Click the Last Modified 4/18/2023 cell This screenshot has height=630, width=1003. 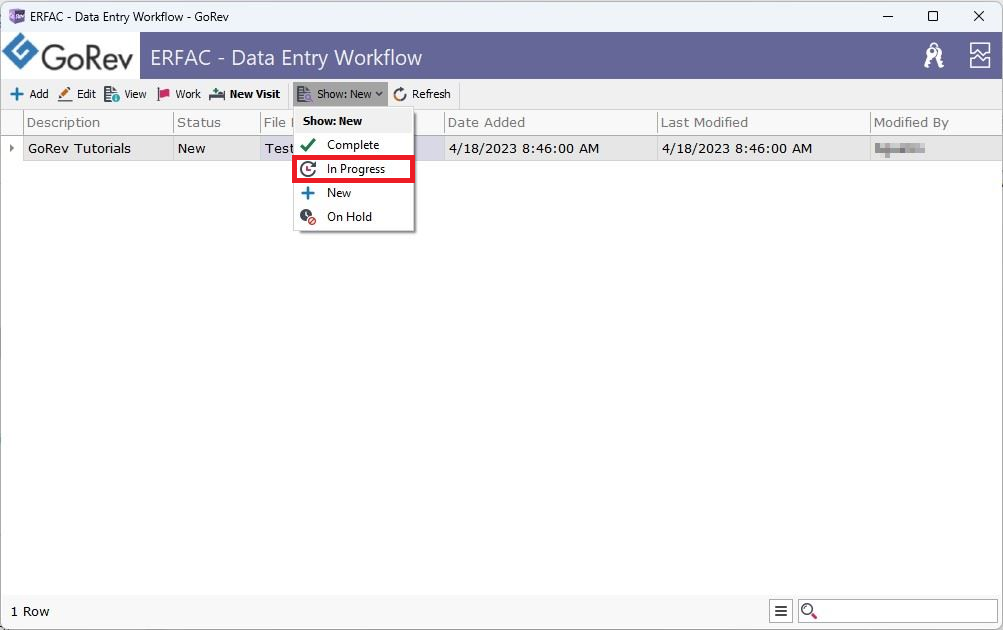[764, 148]
